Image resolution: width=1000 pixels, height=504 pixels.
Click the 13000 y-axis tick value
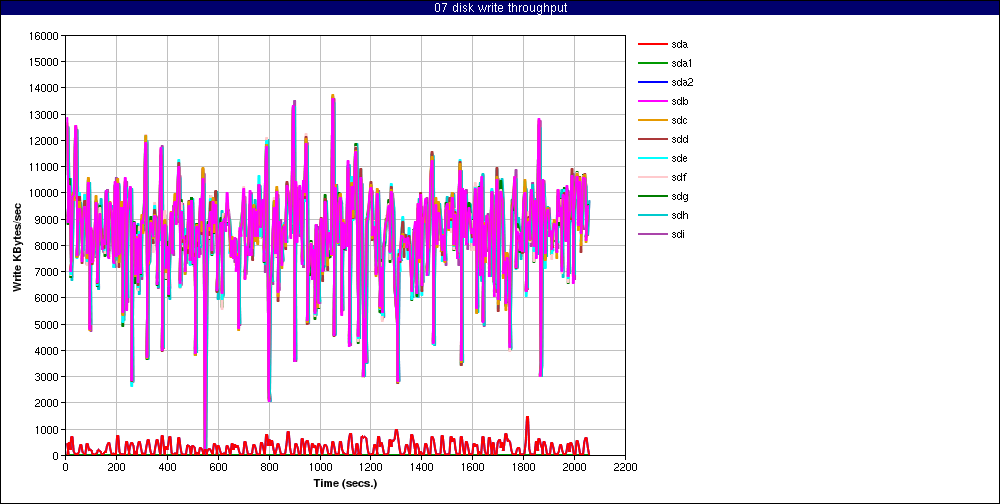coord(45,115)
